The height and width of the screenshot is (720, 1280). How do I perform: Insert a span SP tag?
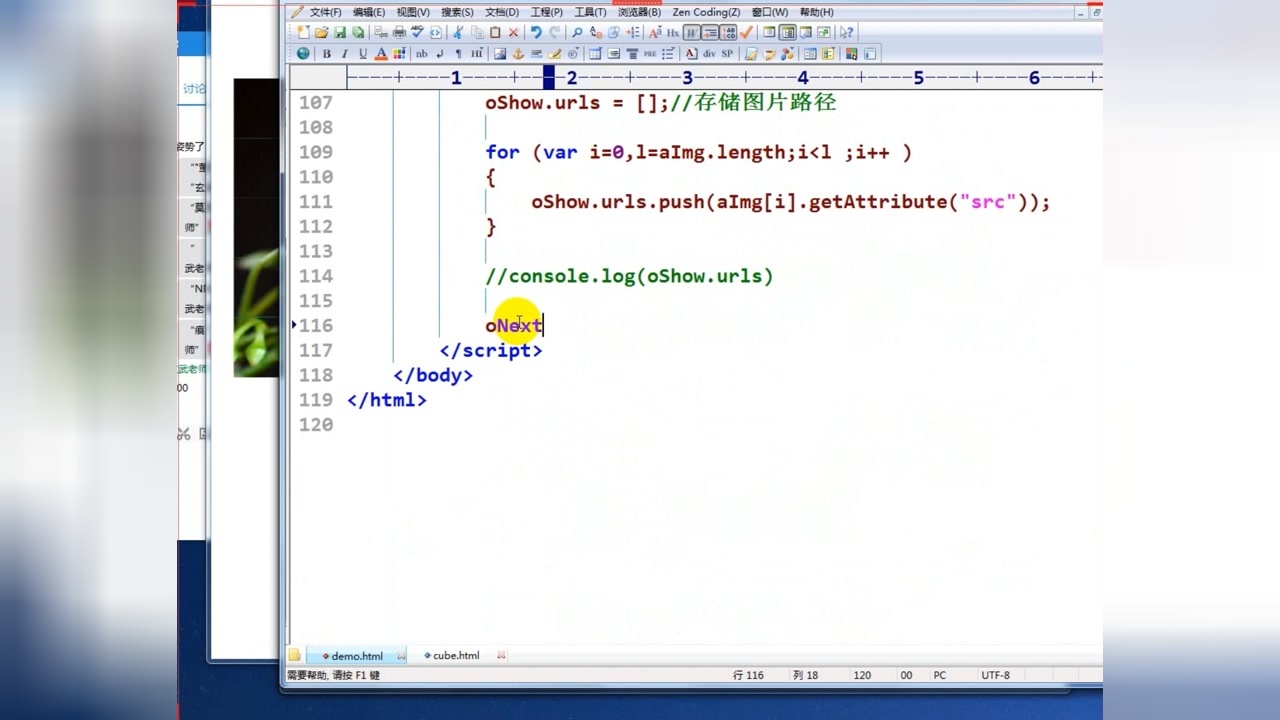pyautogui.click(x=727, y=54)
